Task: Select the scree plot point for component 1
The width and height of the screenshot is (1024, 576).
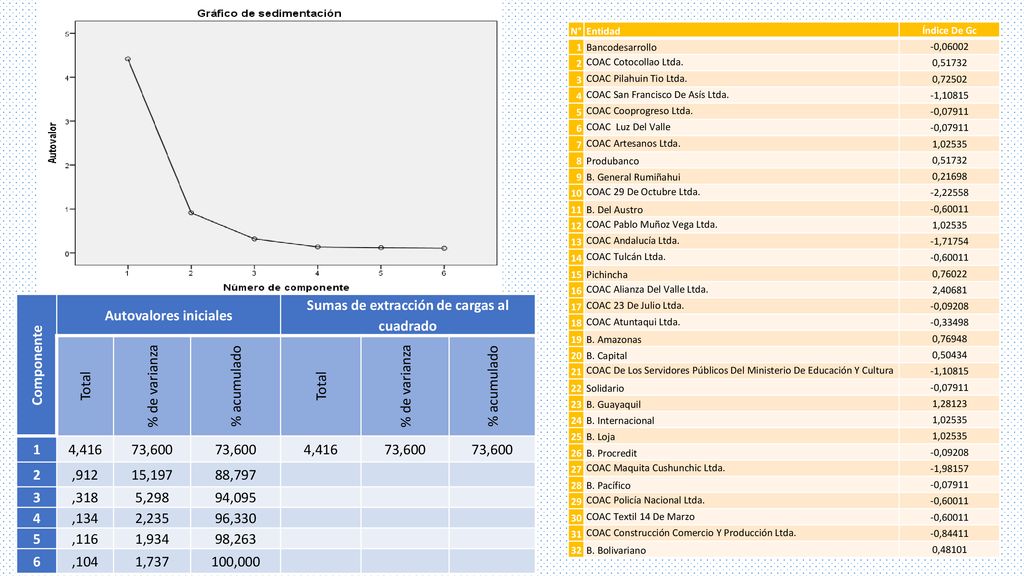Action: [128, 59]
